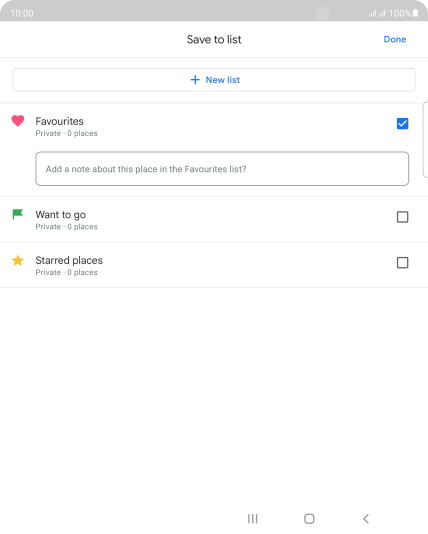The width and height of the screenshot is (428, 534).
Task: Select the Starred places list title
Action: (69, 260)
